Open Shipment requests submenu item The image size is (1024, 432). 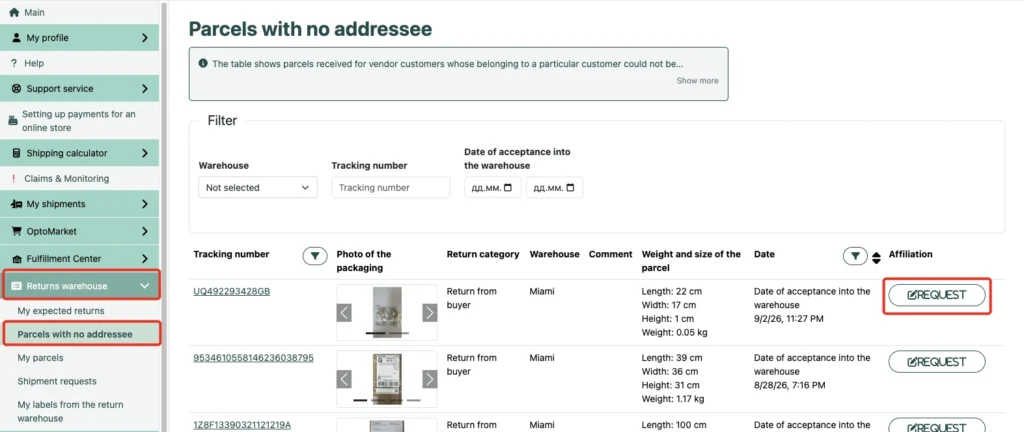pyautogui.click(x=57, y=381)
